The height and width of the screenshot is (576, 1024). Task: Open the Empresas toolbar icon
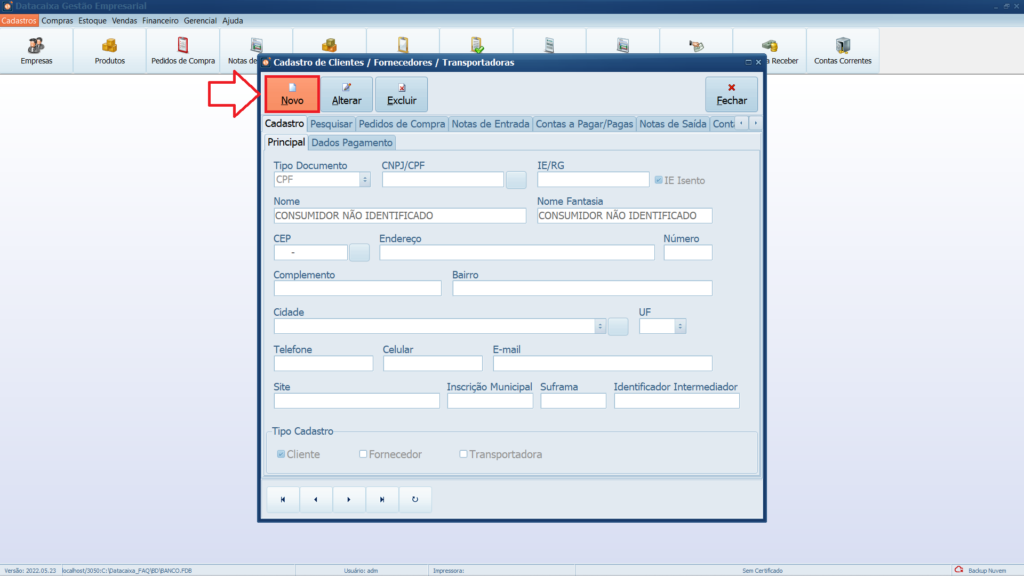coord(37,51)
